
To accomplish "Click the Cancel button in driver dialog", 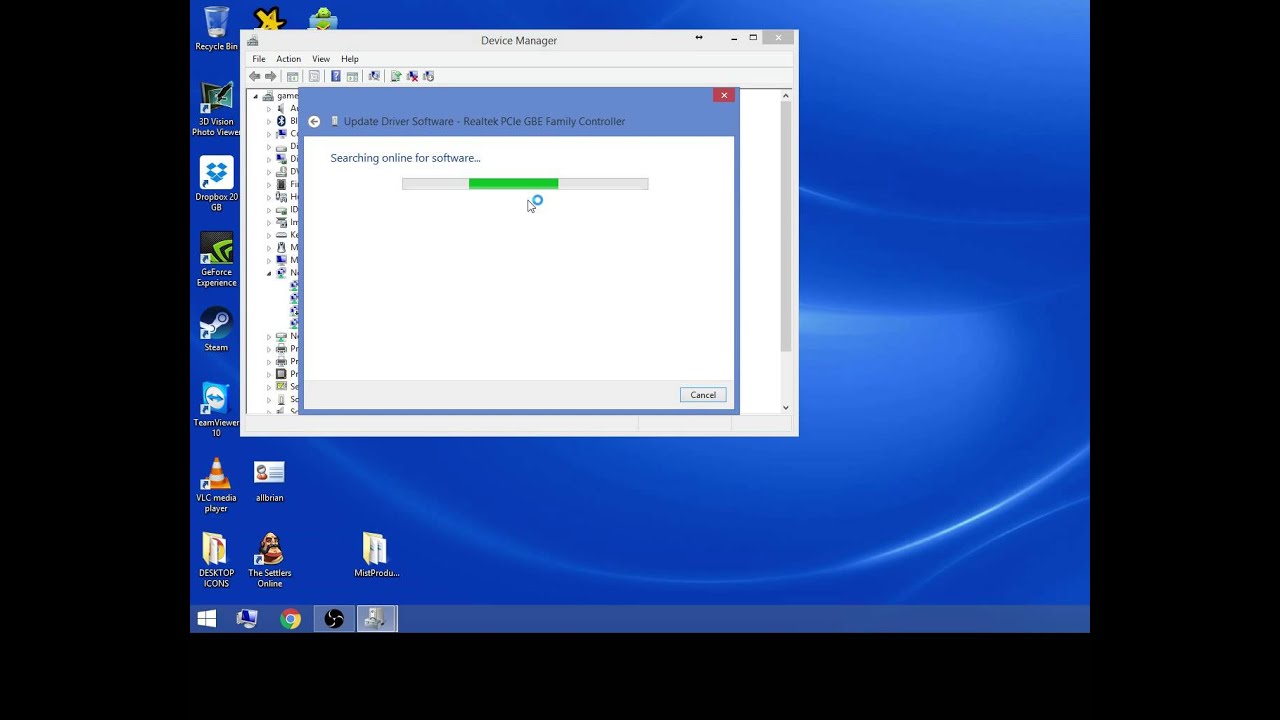I will click(703, 395).
